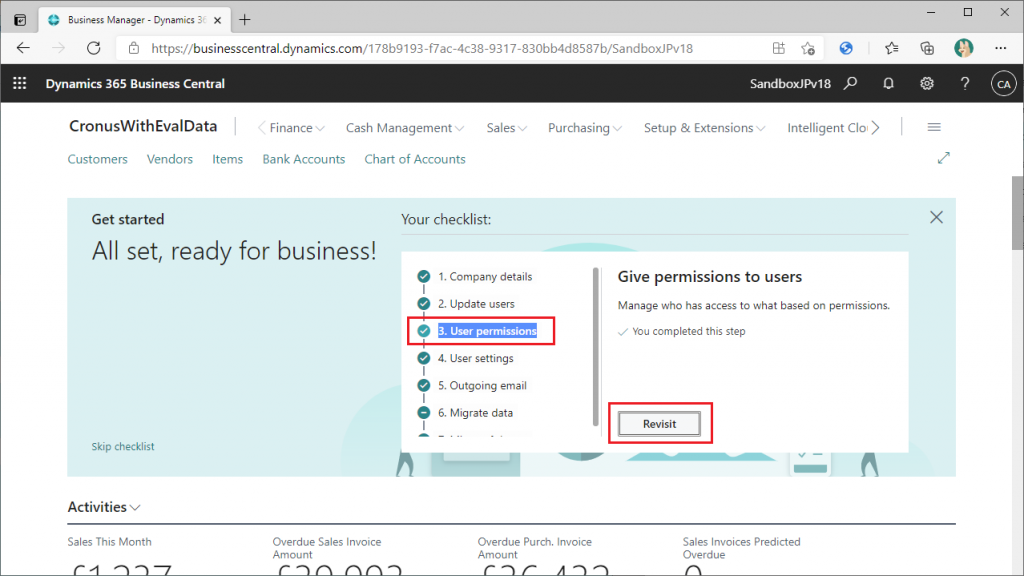The width and height of the screenshot is (1024, 576).
Task: Open browser settings and more ellipsis
Action: coord(1000,48)
